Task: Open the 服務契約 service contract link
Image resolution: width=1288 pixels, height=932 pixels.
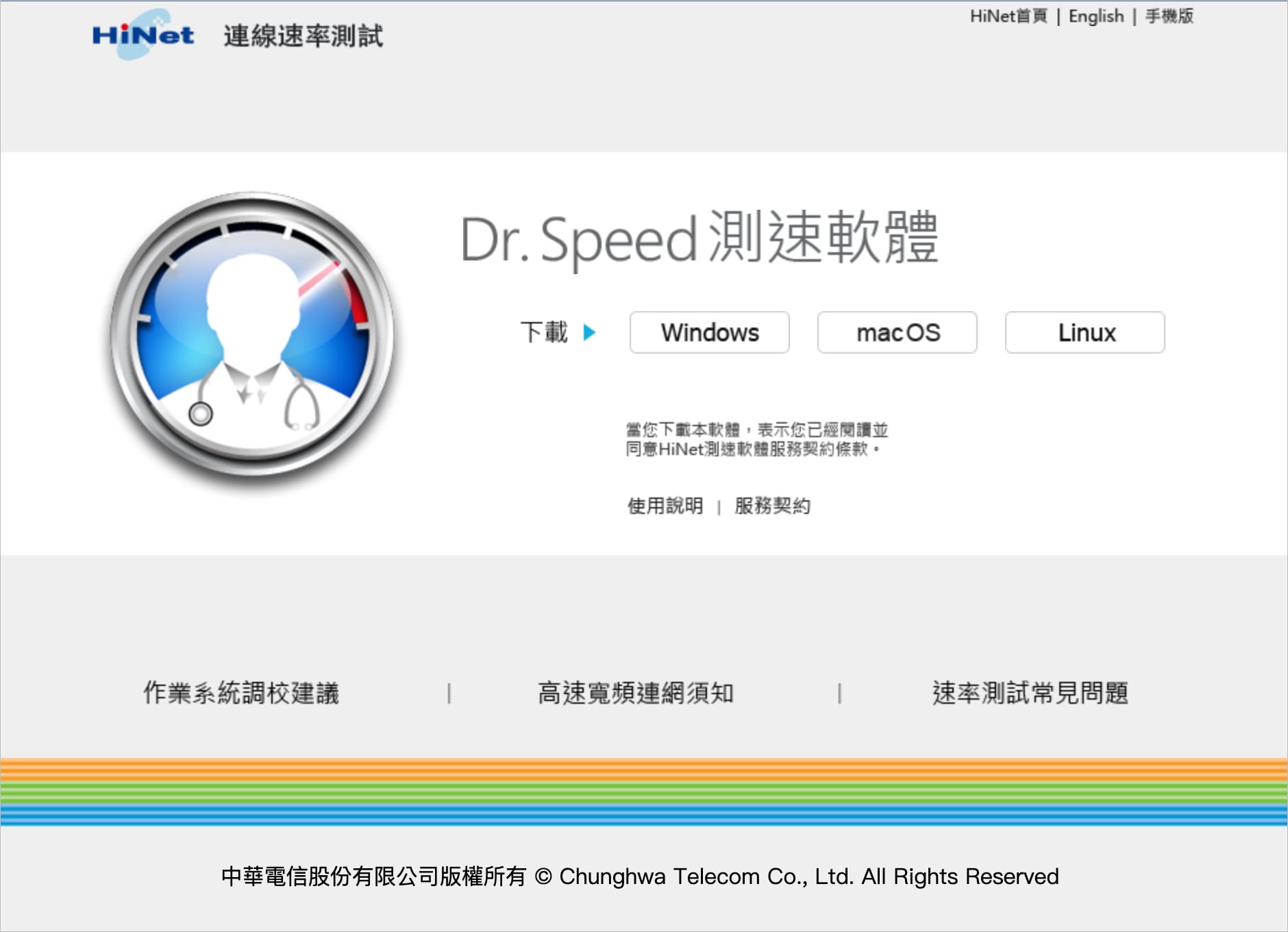Action: coord(772,506)
